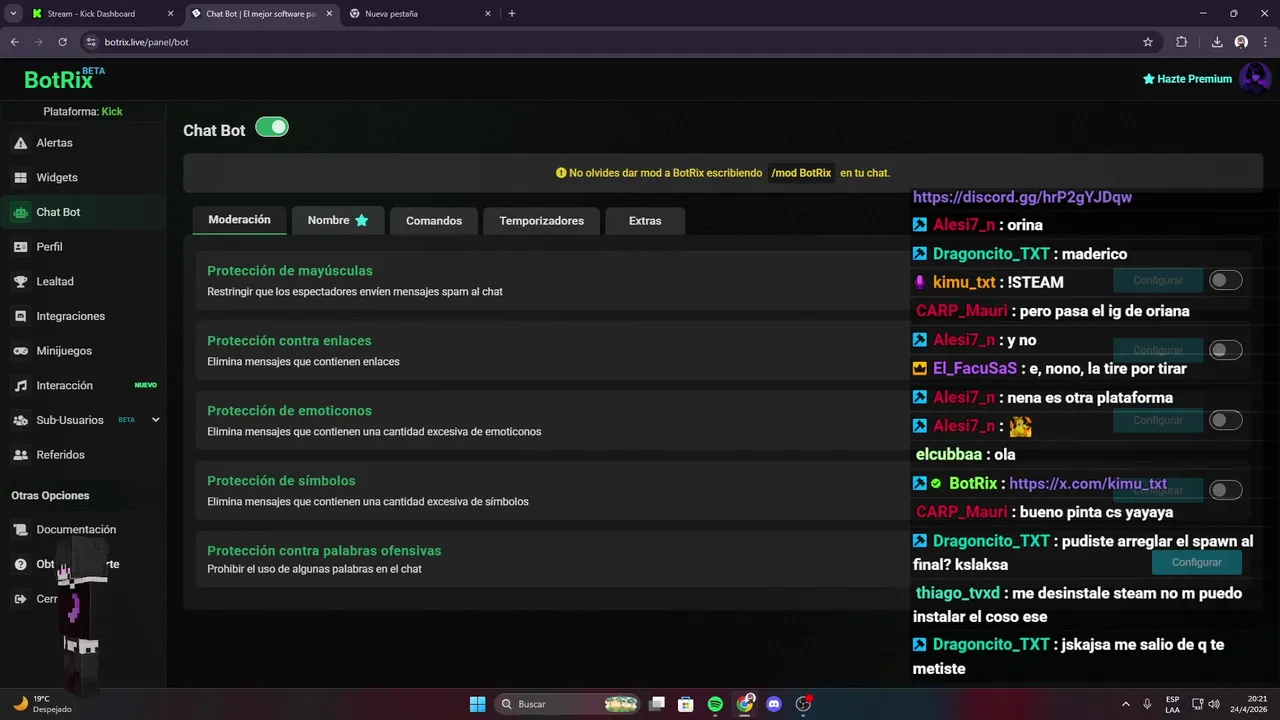
Task: Close the Stream - Kick Dashboard tab
Action: [171, 14]
